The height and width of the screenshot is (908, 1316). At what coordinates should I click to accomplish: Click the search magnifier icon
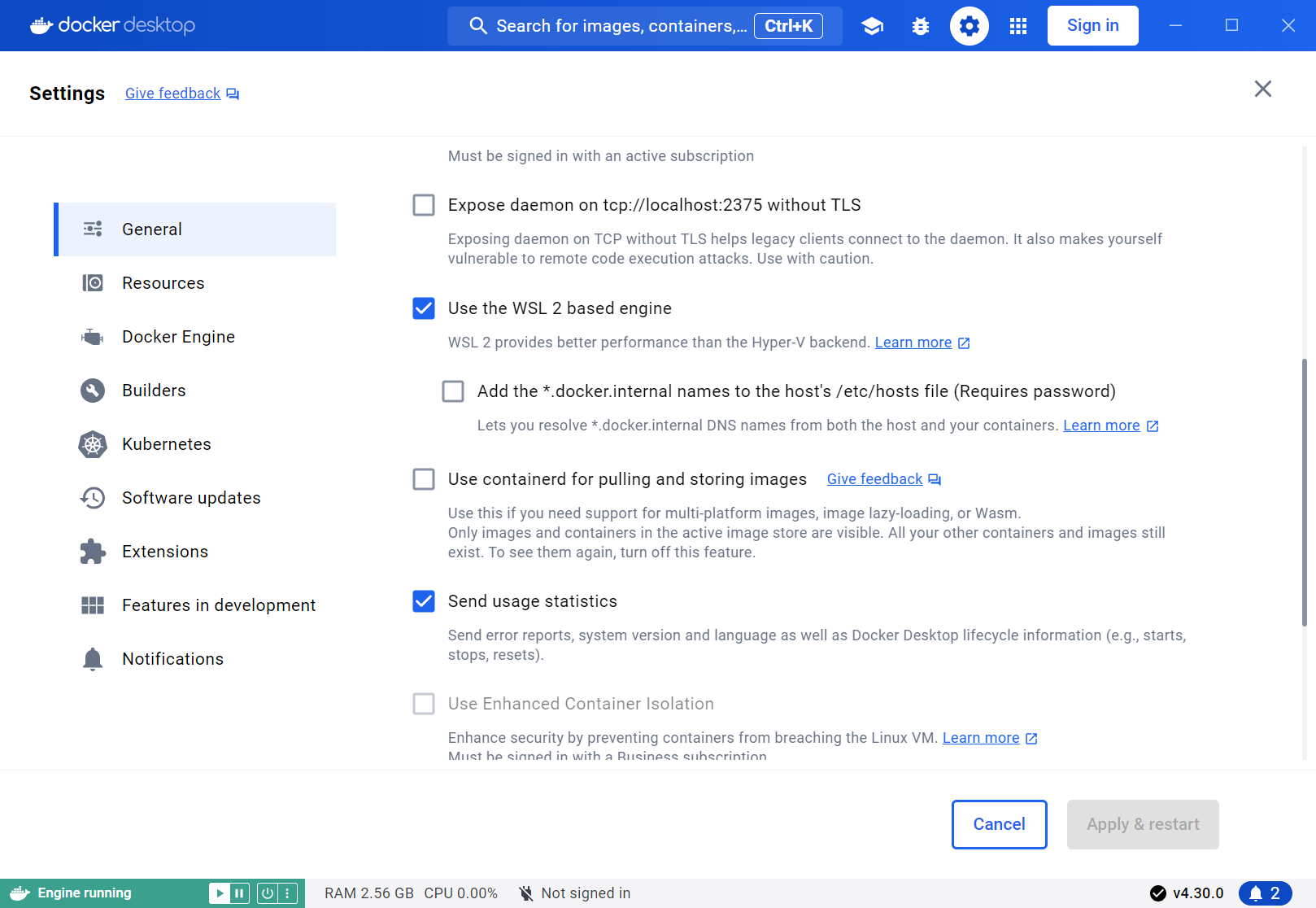[x=478, y=26]
